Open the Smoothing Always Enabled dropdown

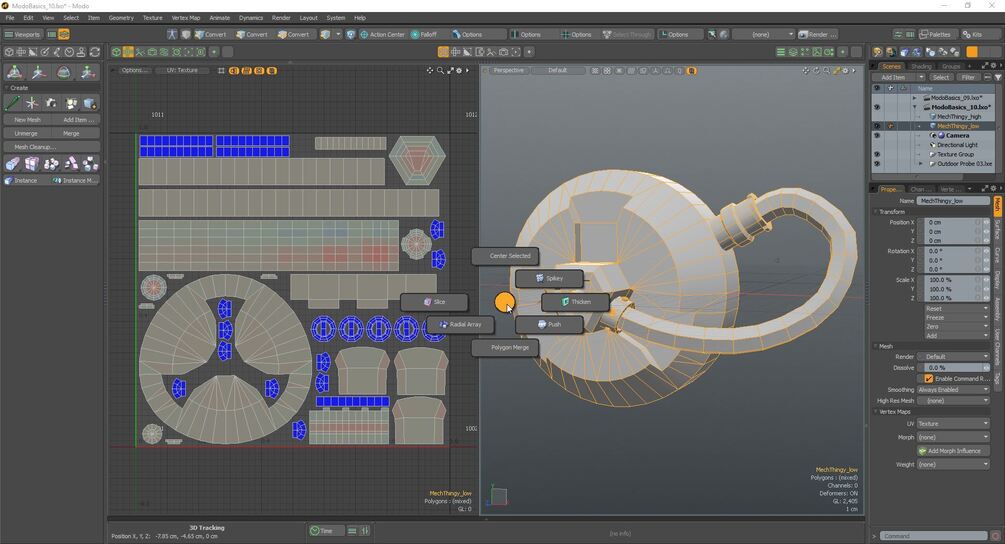click(x=953, y=390)
